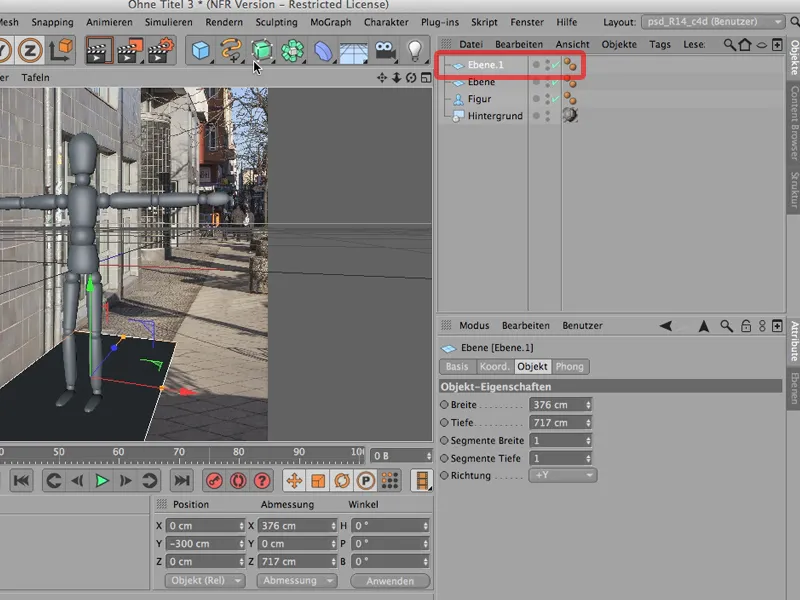This screenshot has height=600, width=800.
Task: Click the Object Manager home icon
Action: pos(745,45)
